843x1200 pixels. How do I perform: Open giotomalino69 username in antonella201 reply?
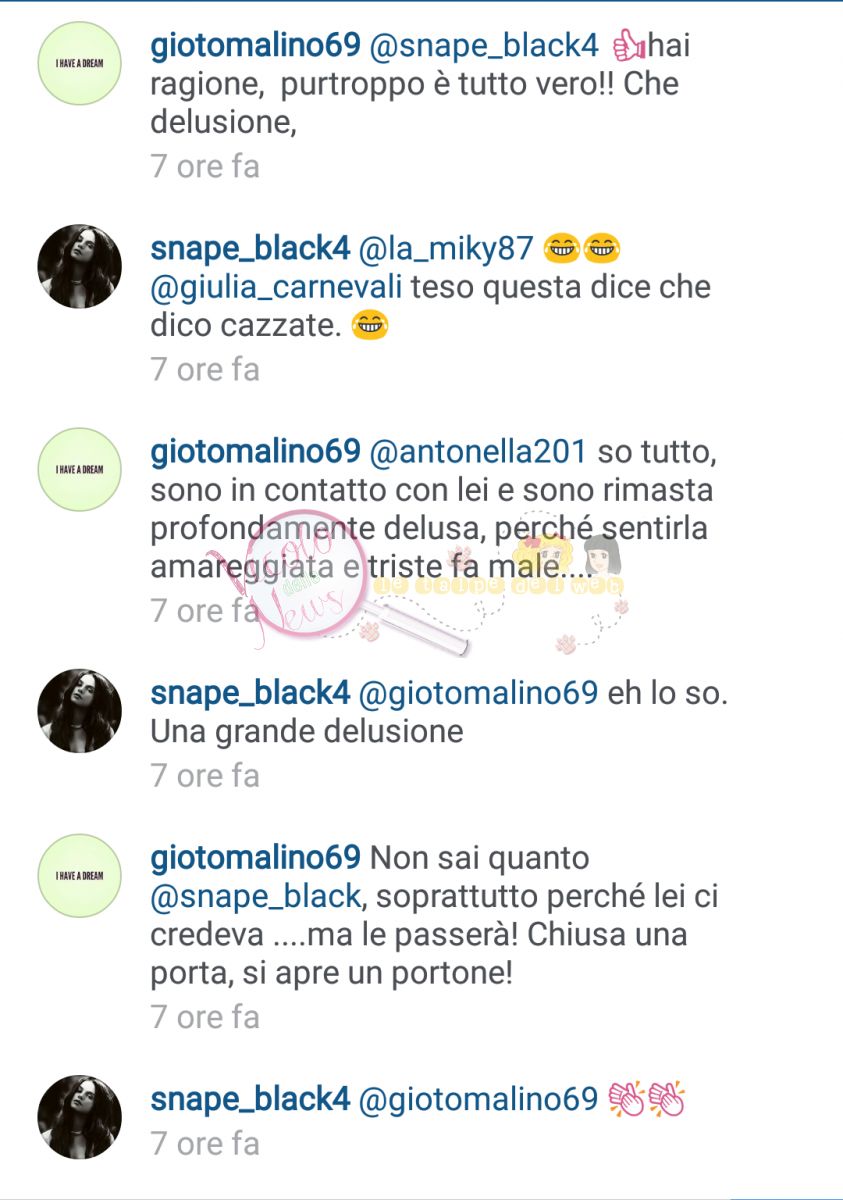click(255, 452)
